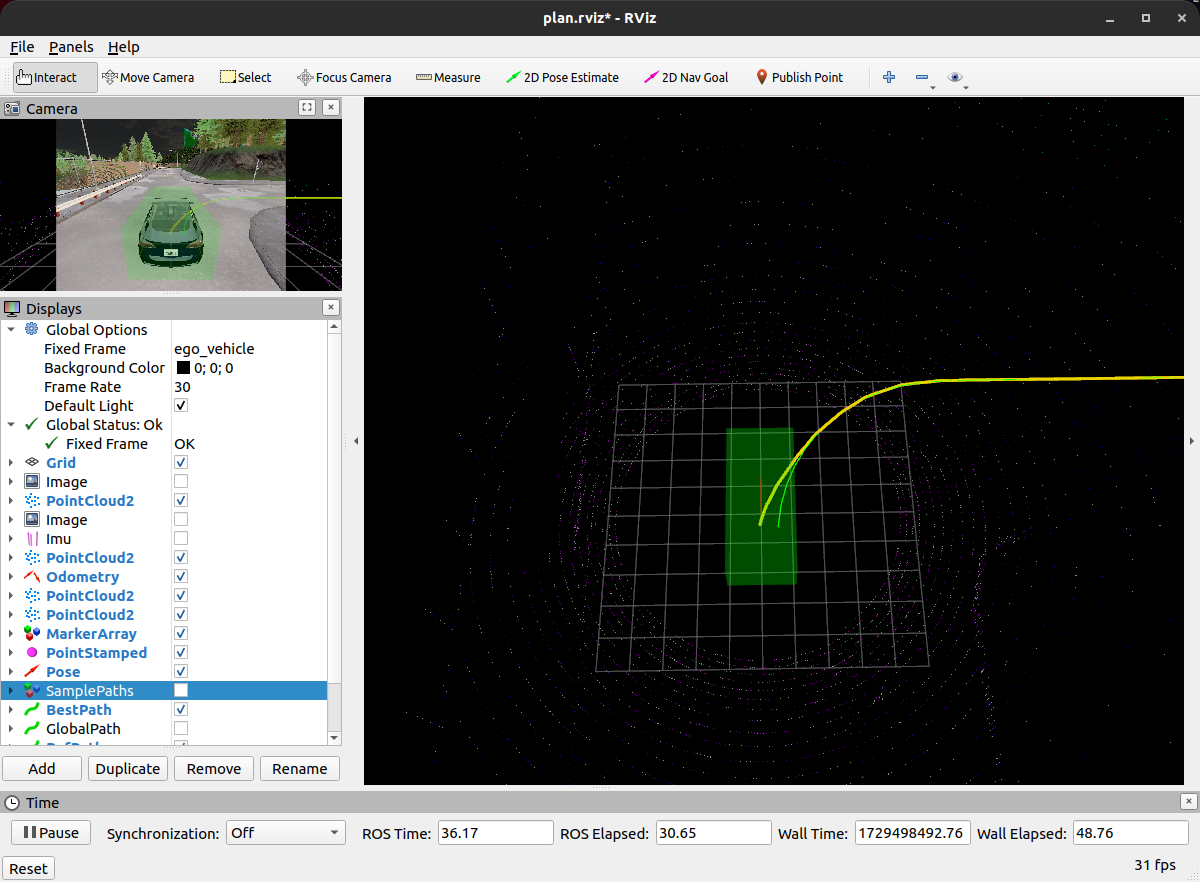Click the Remove button
This screenshot has width=1200, height=882.
coord(214,768)
